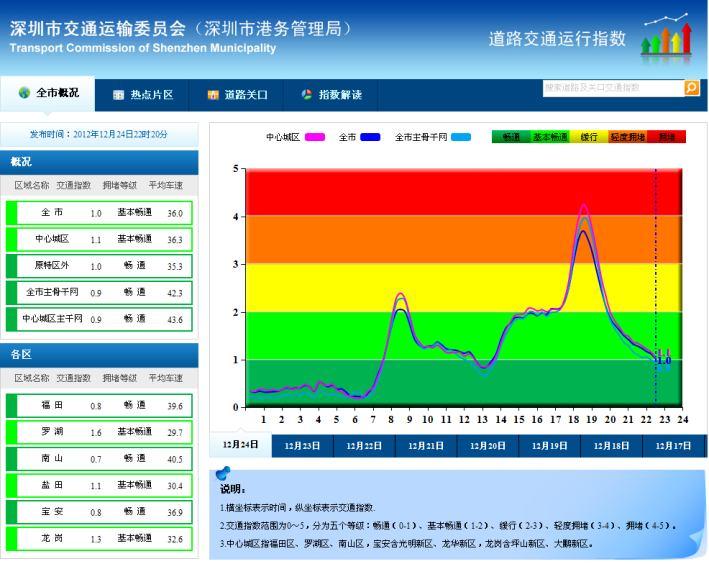
Task: Focus the road search input field
Action: click(x=614, y=88)
